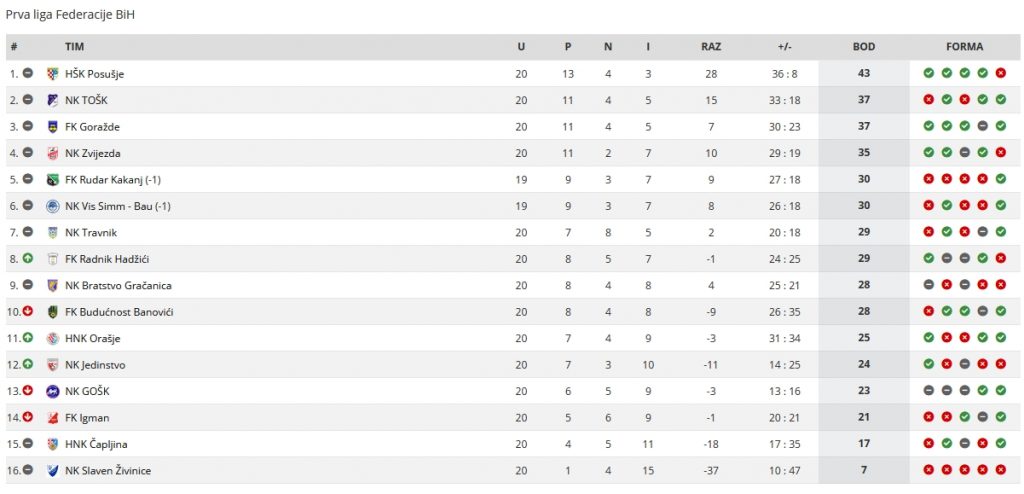The width and height of the screenshot is (1024, 494).
Task: Open the HNK Orašje team link
Action: pos(93,338)
